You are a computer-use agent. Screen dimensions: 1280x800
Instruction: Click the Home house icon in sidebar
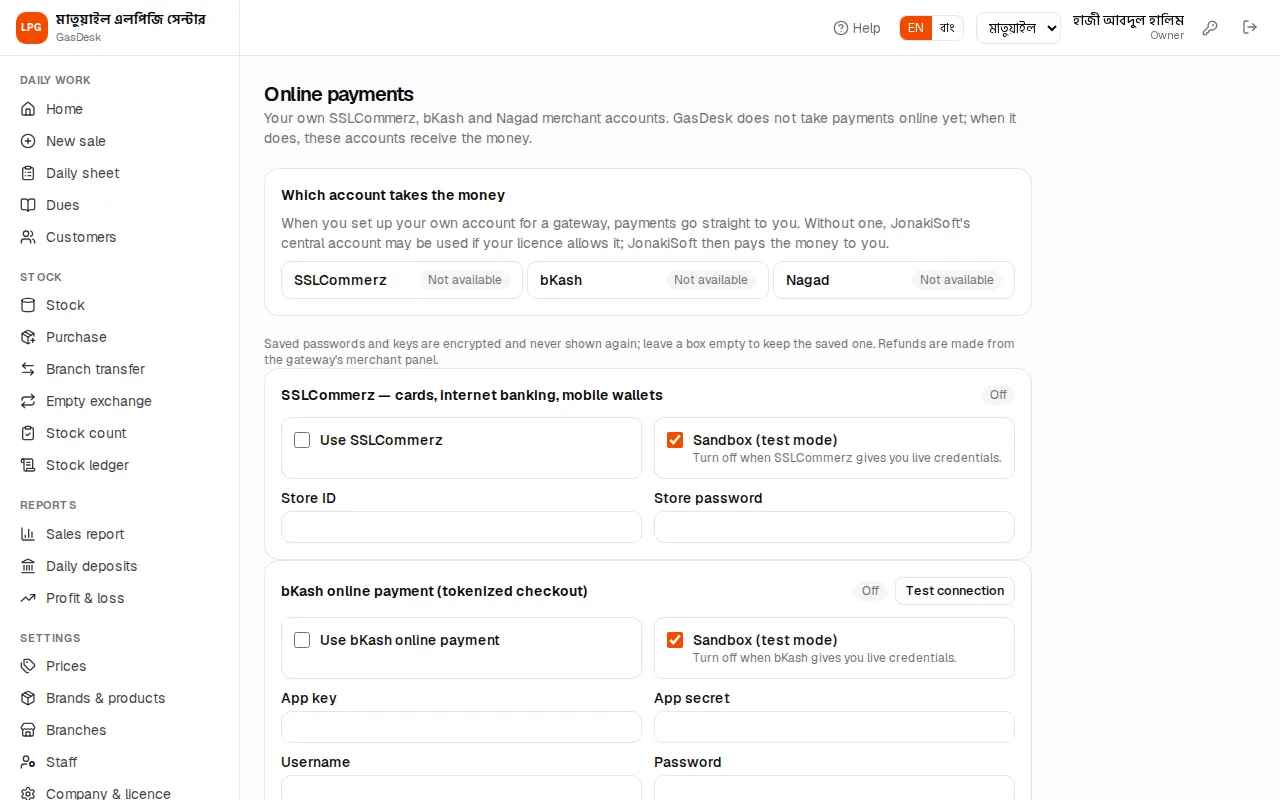click(28, 109)
